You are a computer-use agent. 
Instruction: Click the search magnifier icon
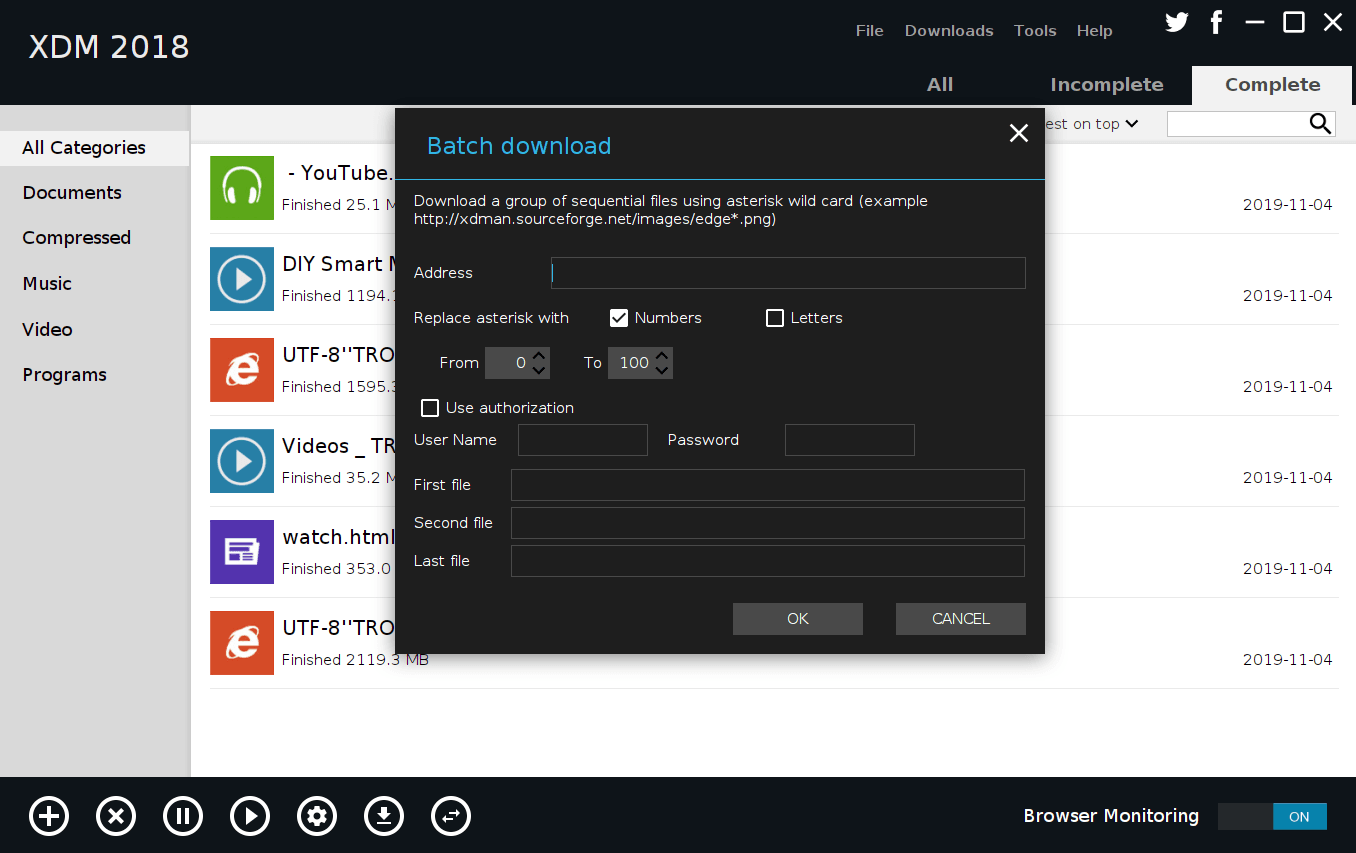[x=1320, y=123]
